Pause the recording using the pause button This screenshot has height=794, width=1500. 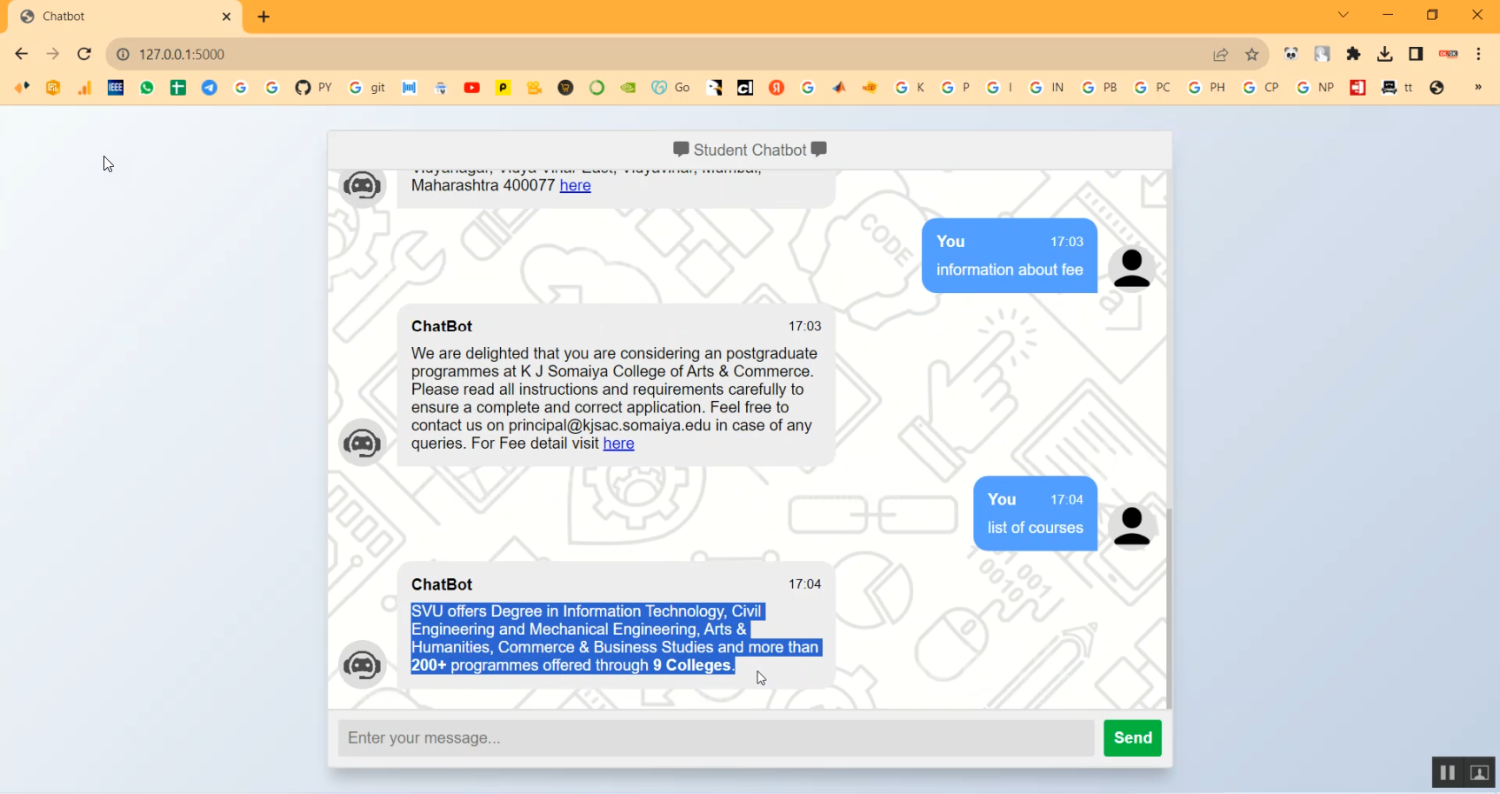(x=1447, y=772)
